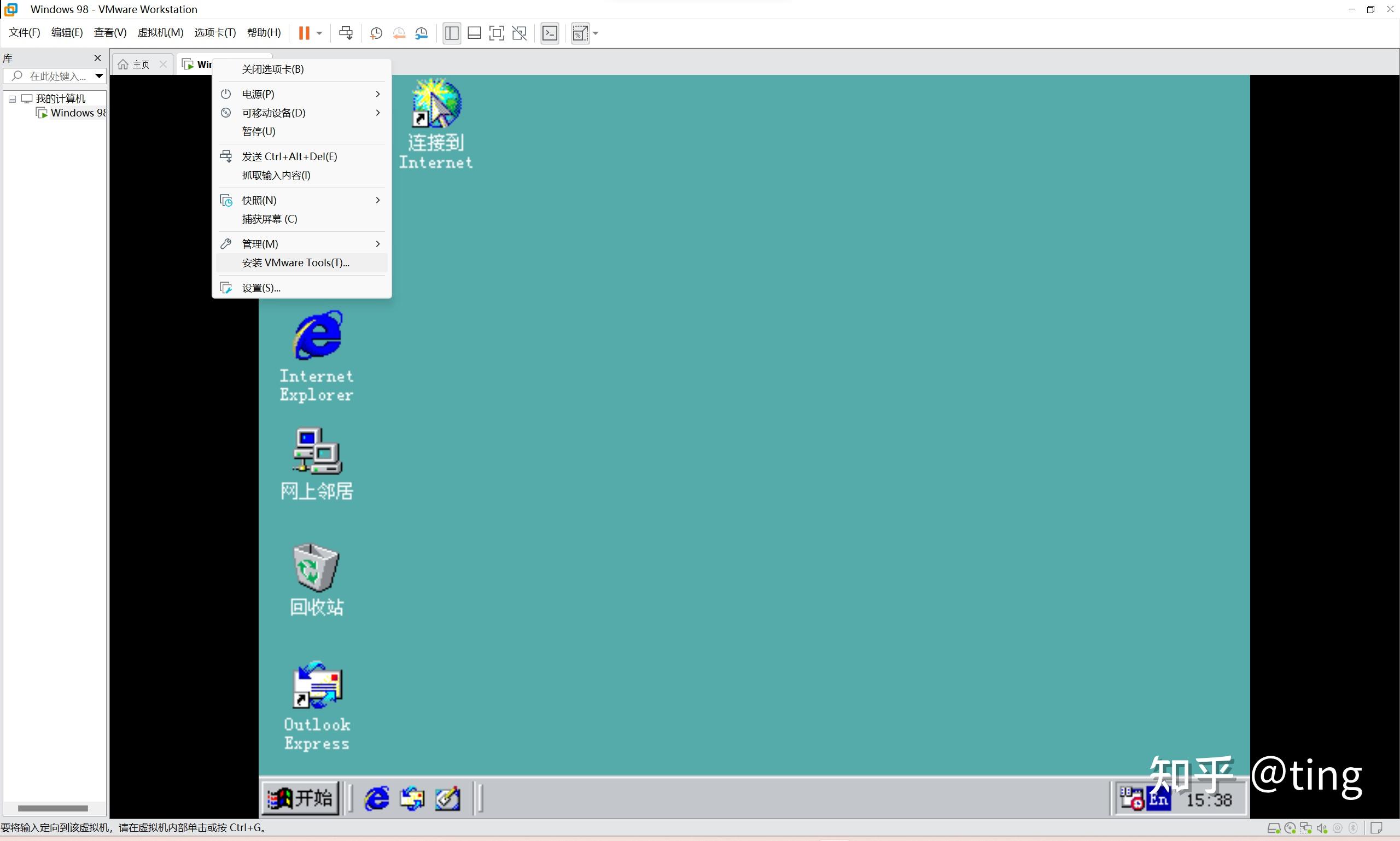The height and width of the screenshot is (841, 1400).
Task: Open the power options arrow beside Pause
Action: coord(320,33)
